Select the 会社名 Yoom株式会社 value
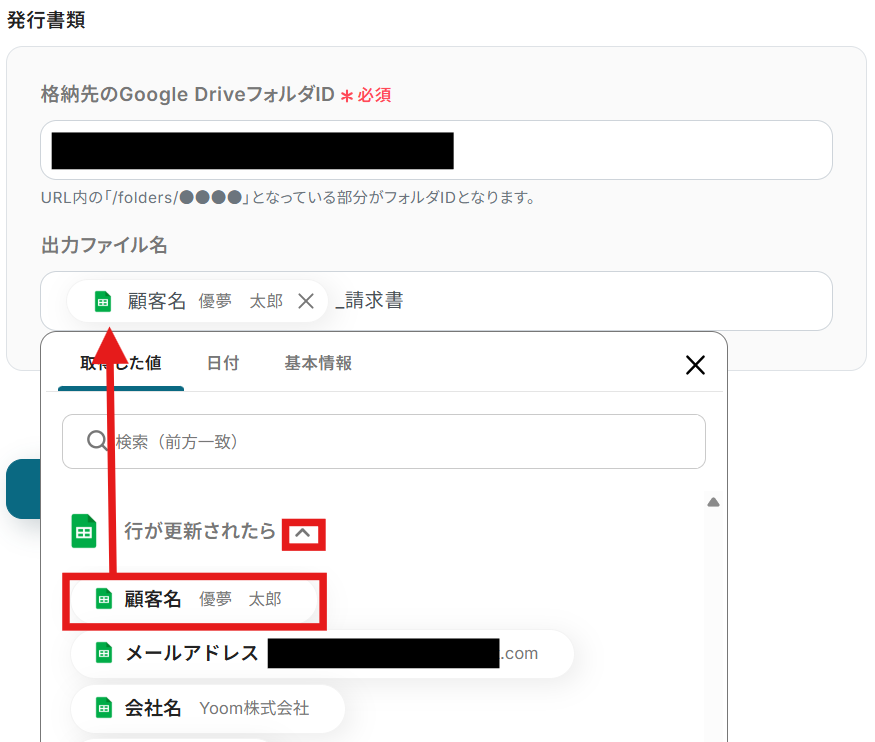The image size is (875, 742). coord(208,709)
